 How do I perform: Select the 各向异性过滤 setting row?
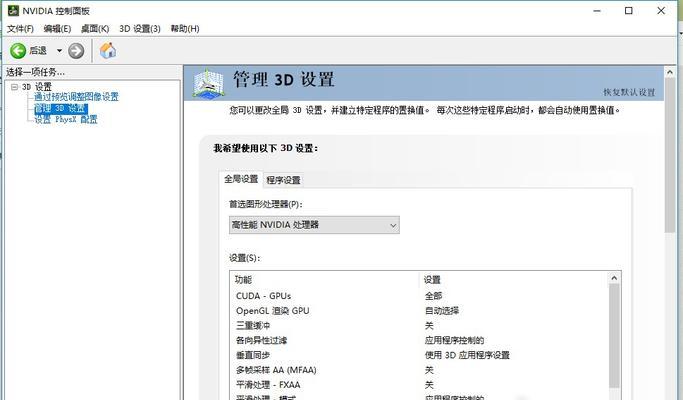coord(419,340)
